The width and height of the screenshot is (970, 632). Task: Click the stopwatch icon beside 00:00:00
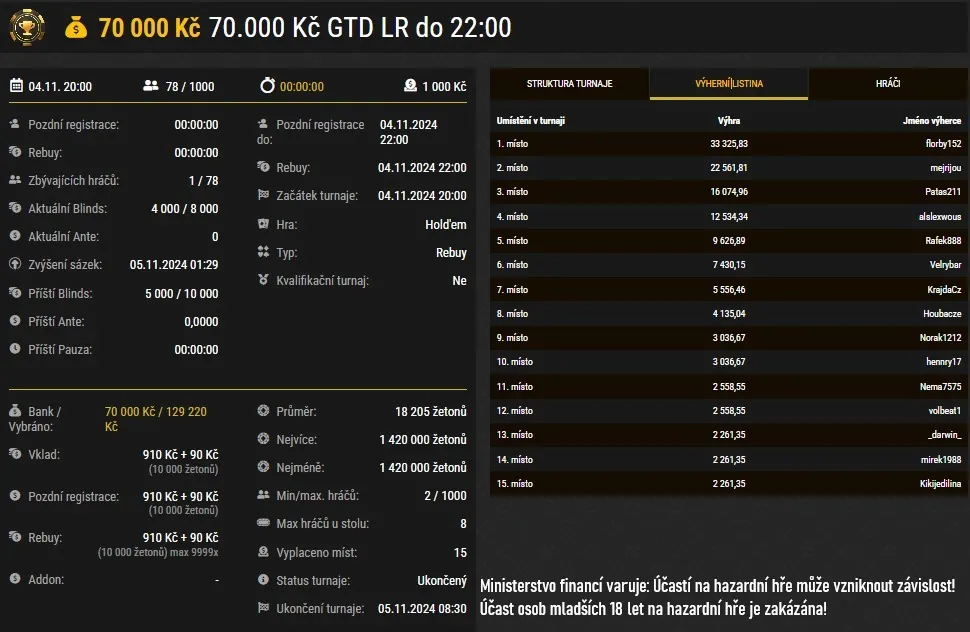pyautogui.click(x=267, y=86)
